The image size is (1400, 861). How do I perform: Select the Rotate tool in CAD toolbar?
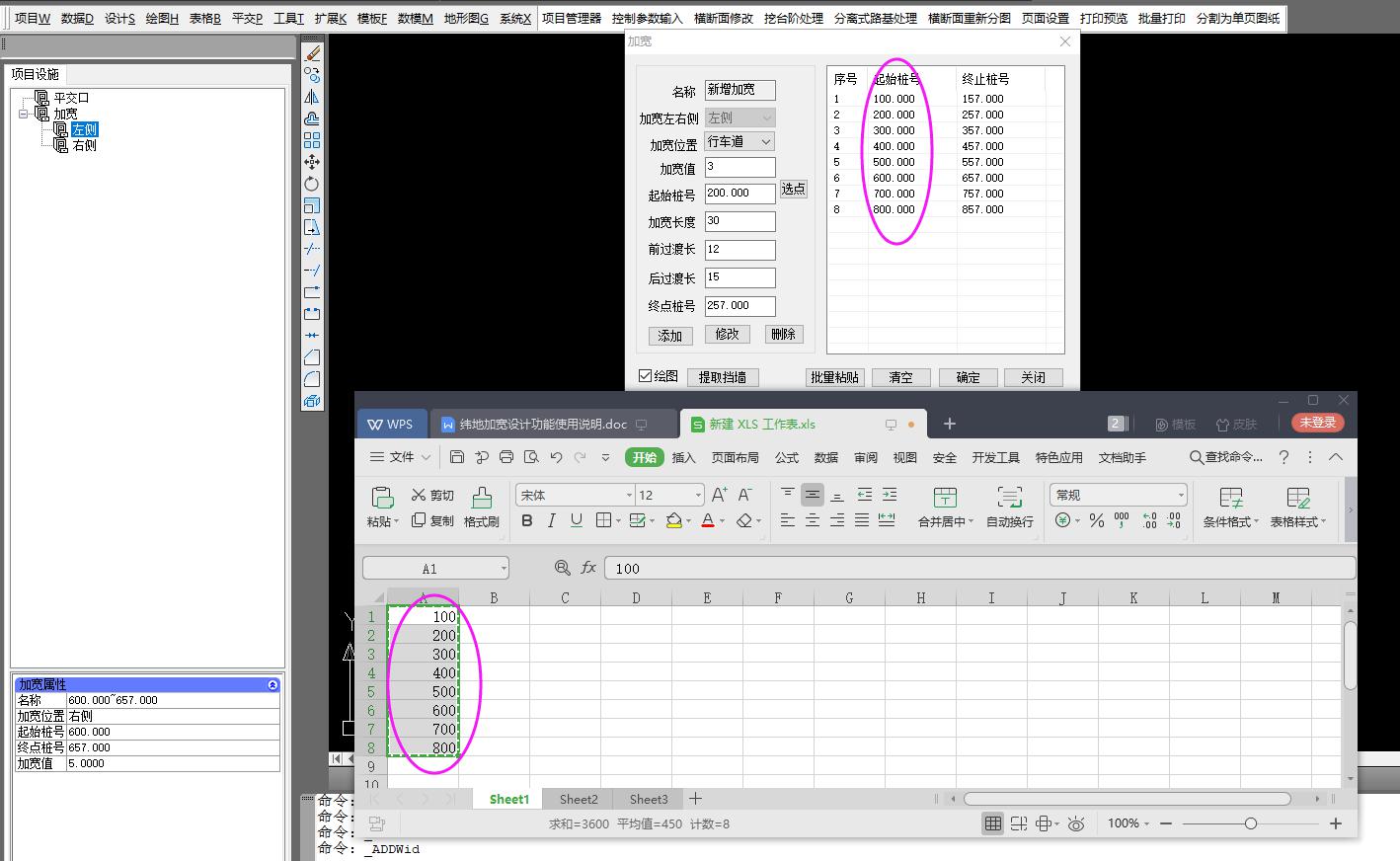click(312, 184)
